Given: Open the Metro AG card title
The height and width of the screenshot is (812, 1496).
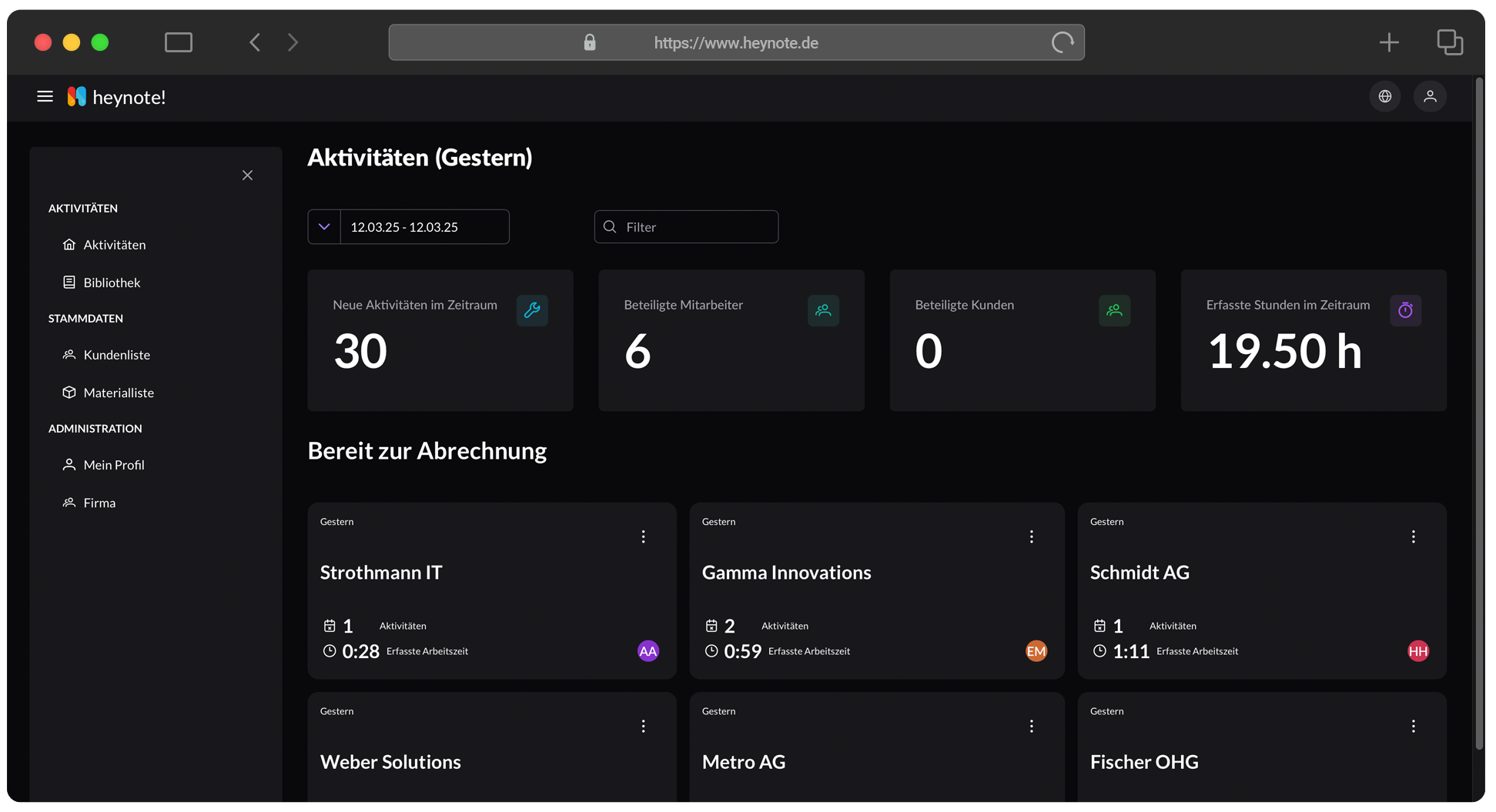Looking at the screenshot, I should coord(744,762).
